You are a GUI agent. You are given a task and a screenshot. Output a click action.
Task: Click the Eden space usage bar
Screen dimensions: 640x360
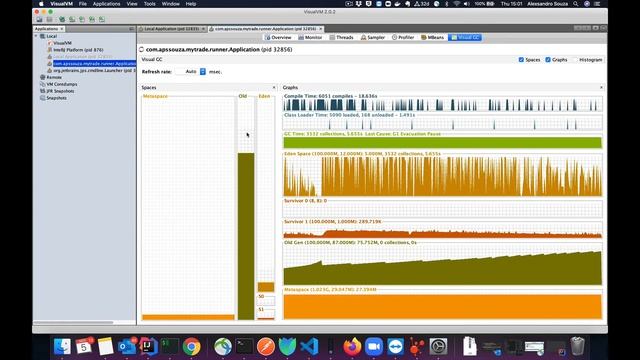[266, 287]
